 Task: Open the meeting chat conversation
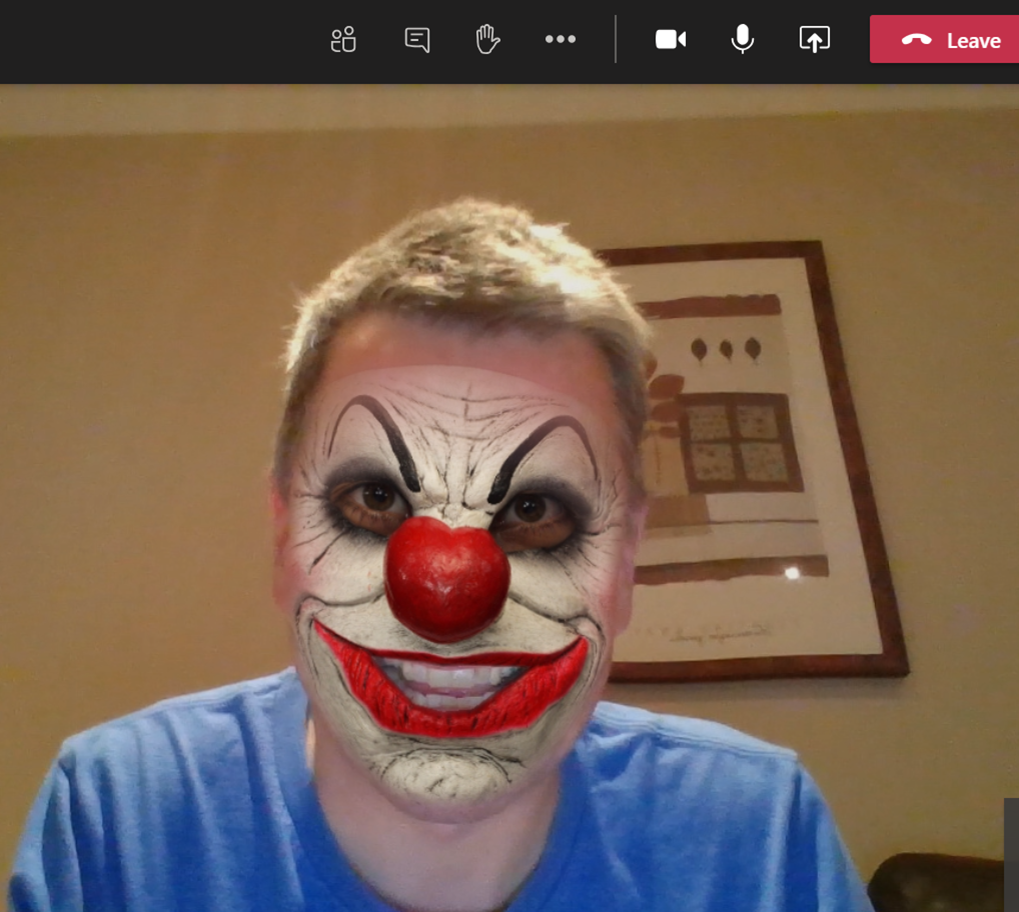417,40
